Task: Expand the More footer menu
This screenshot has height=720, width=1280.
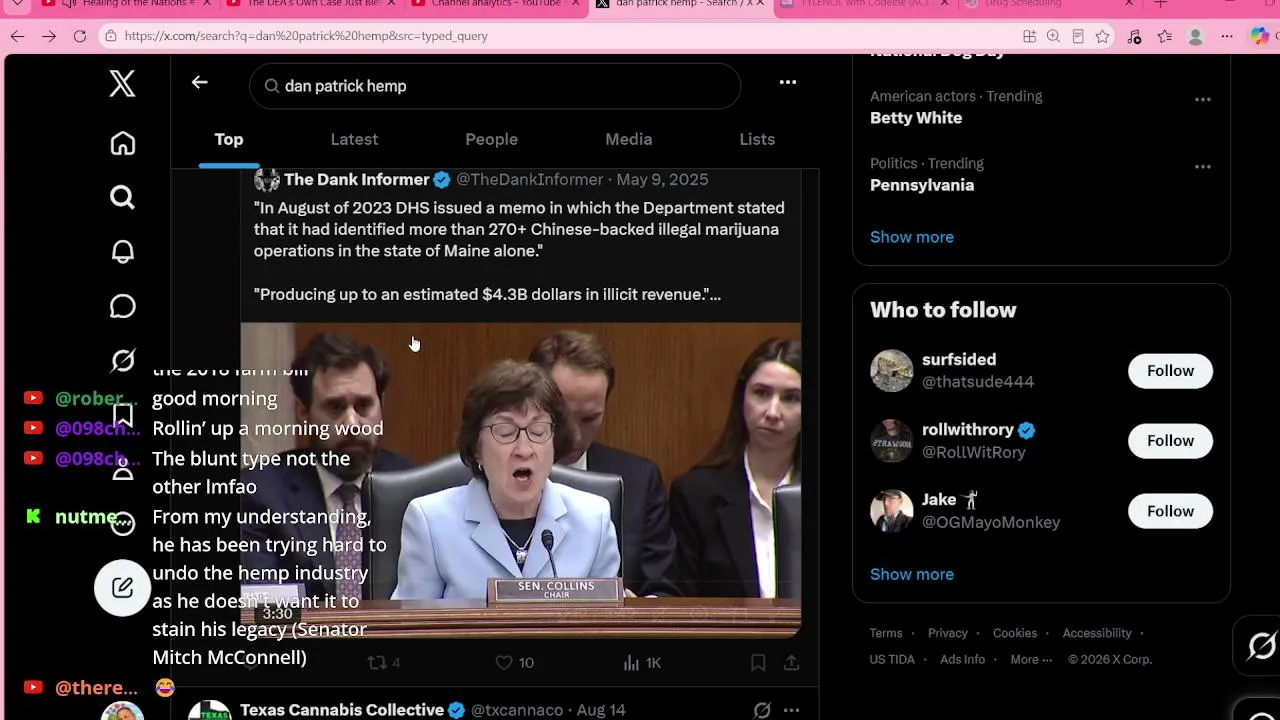Action: pos(1031,659)
